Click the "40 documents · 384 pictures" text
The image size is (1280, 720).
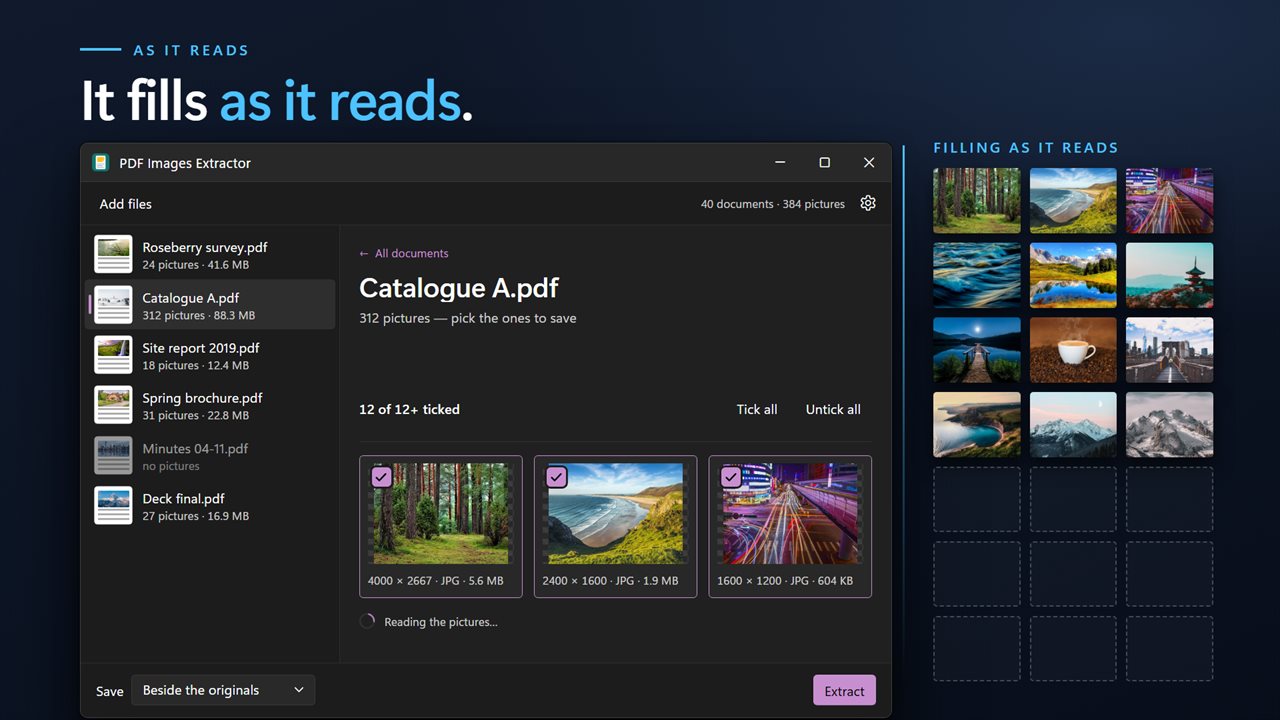[x=773, y=204]
